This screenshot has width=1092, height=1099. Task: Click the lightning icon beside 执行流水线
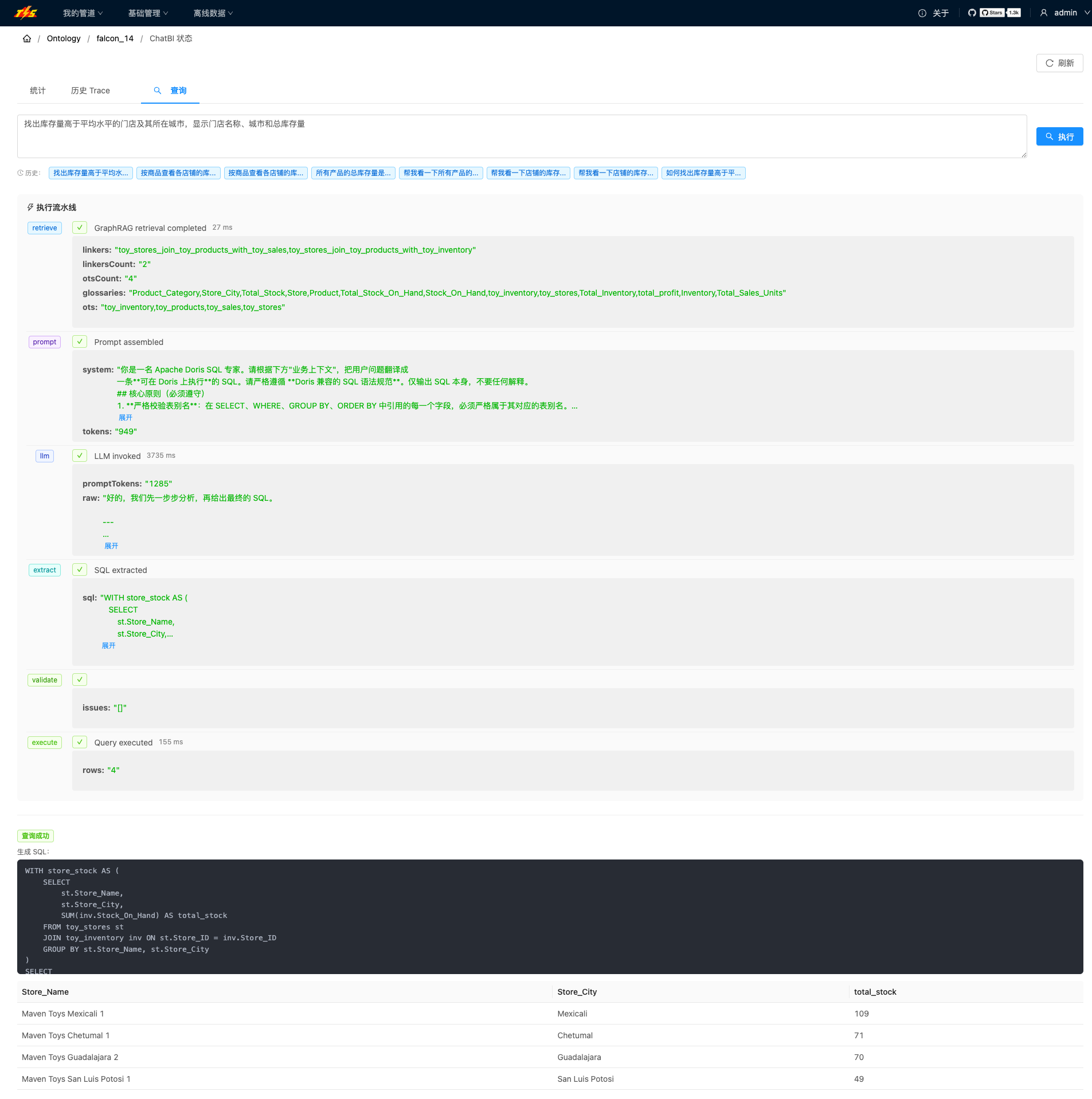(x=30, y=207)
